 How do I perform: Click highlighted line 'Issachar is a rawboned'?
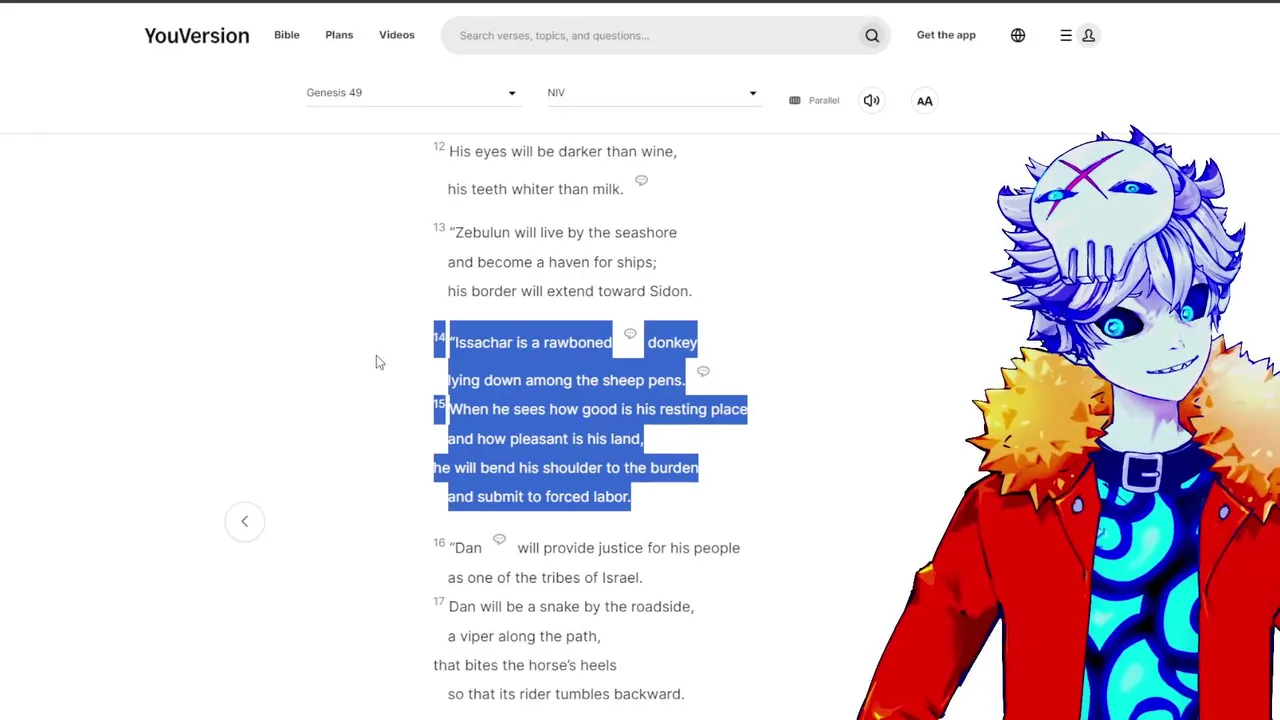point(531,343)
